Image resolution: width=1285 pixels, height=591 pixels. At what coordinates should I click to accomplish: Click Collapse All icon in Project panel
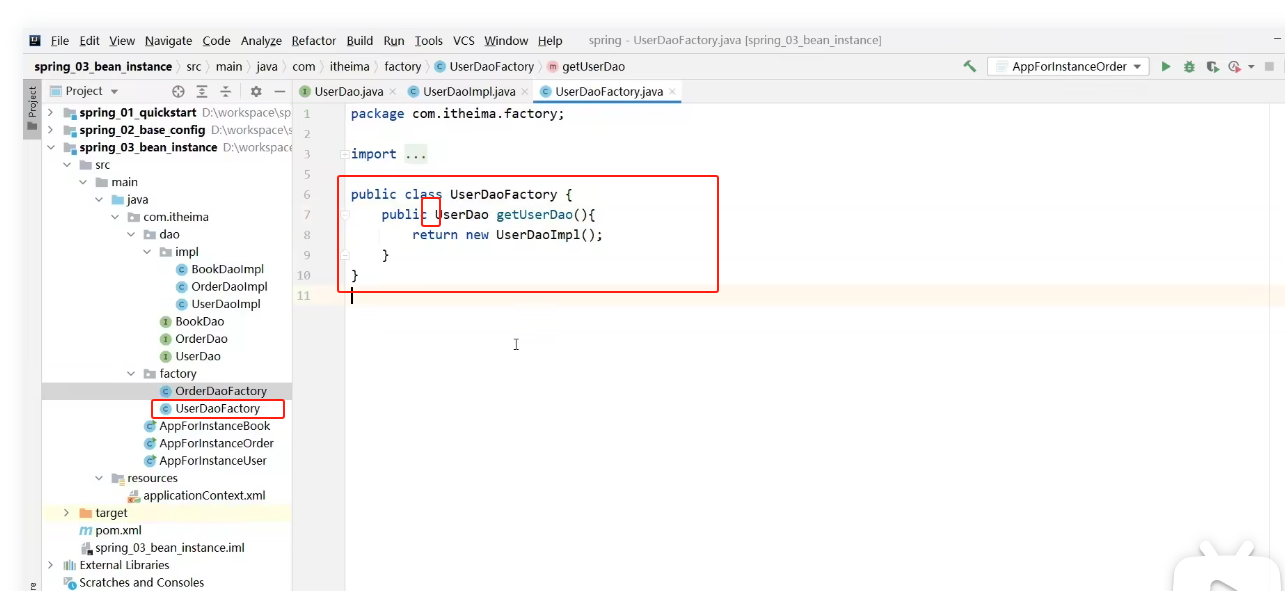coord(226,91)
